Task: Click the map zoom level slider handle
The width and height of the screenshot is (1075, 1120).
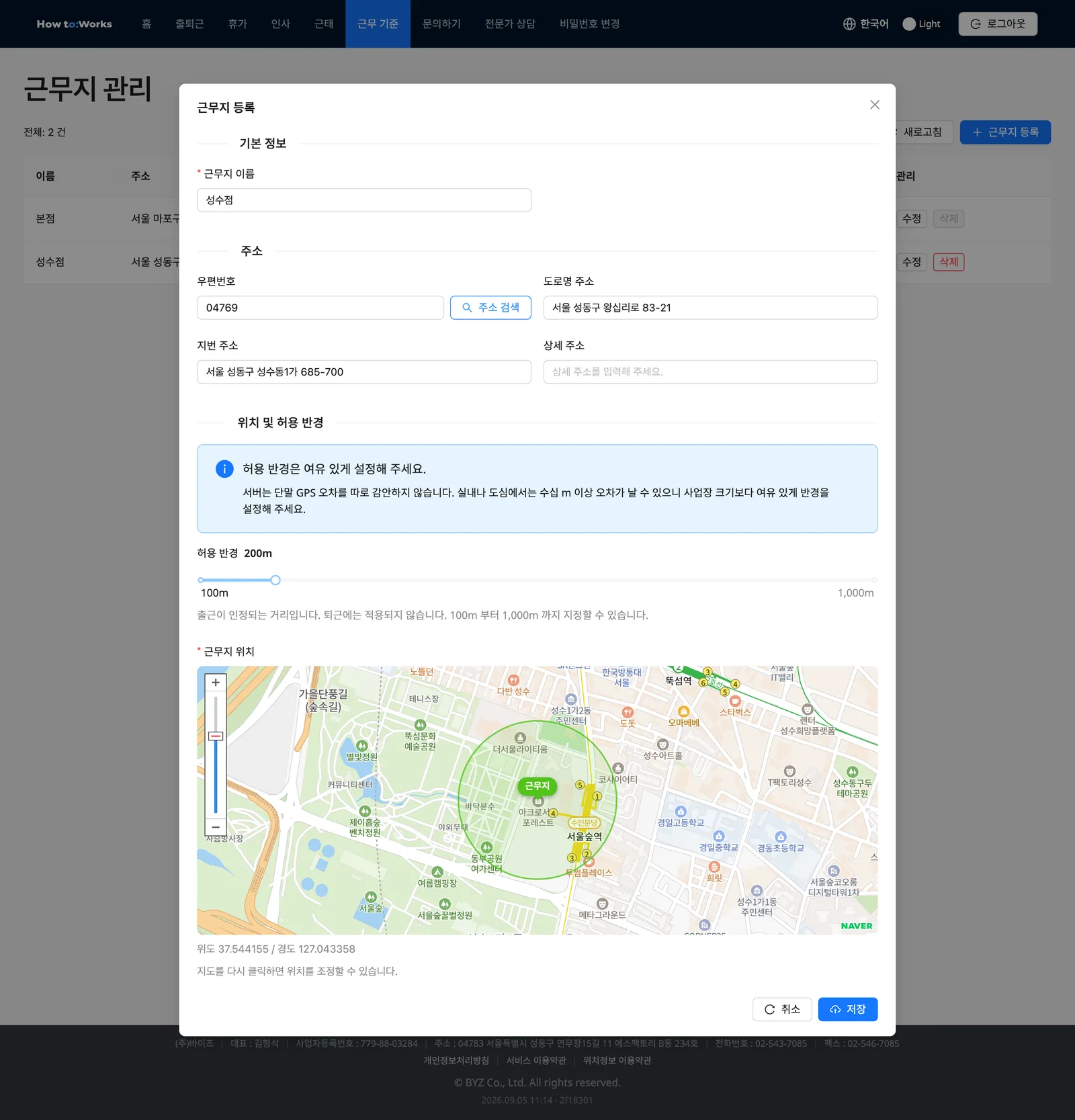Action: tap(216, 736)
